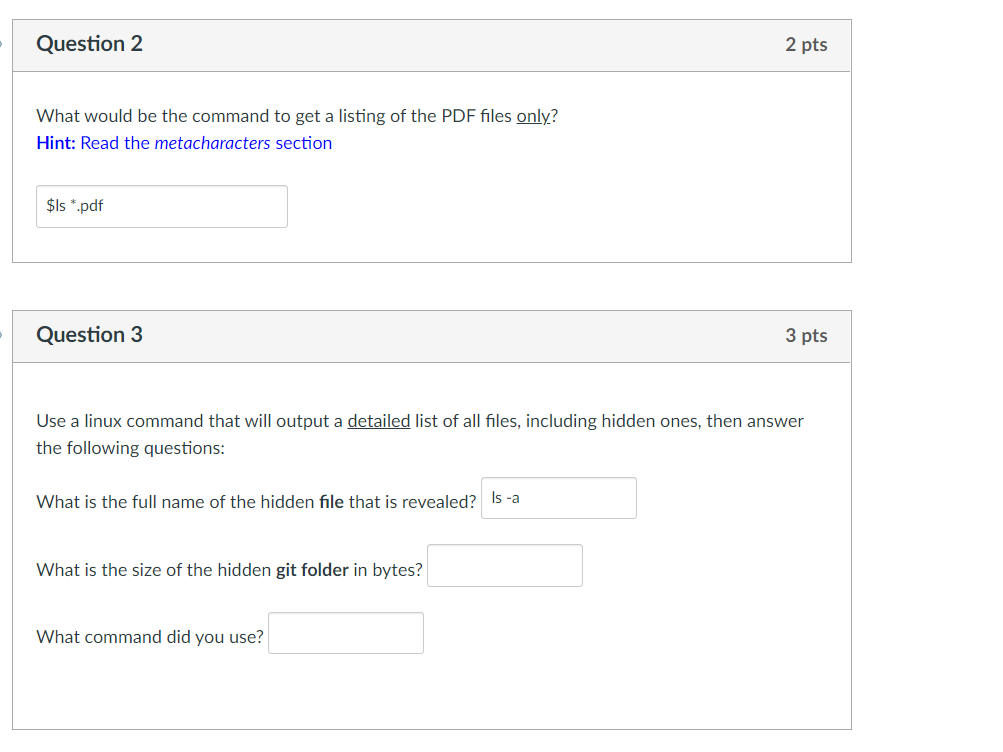Click the underlined word "detailed"
This screenshot has height=752, width=1003.
[379, 420]
